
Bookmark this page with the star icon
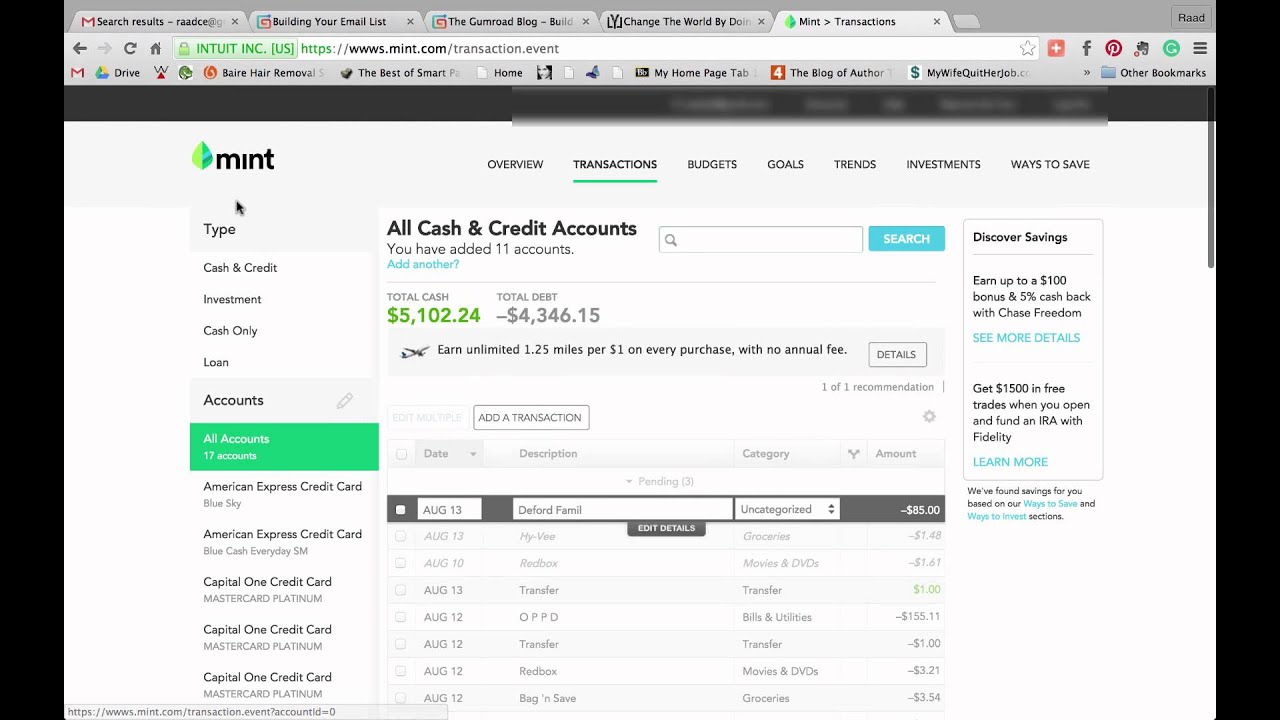[x=1027, y=48]
